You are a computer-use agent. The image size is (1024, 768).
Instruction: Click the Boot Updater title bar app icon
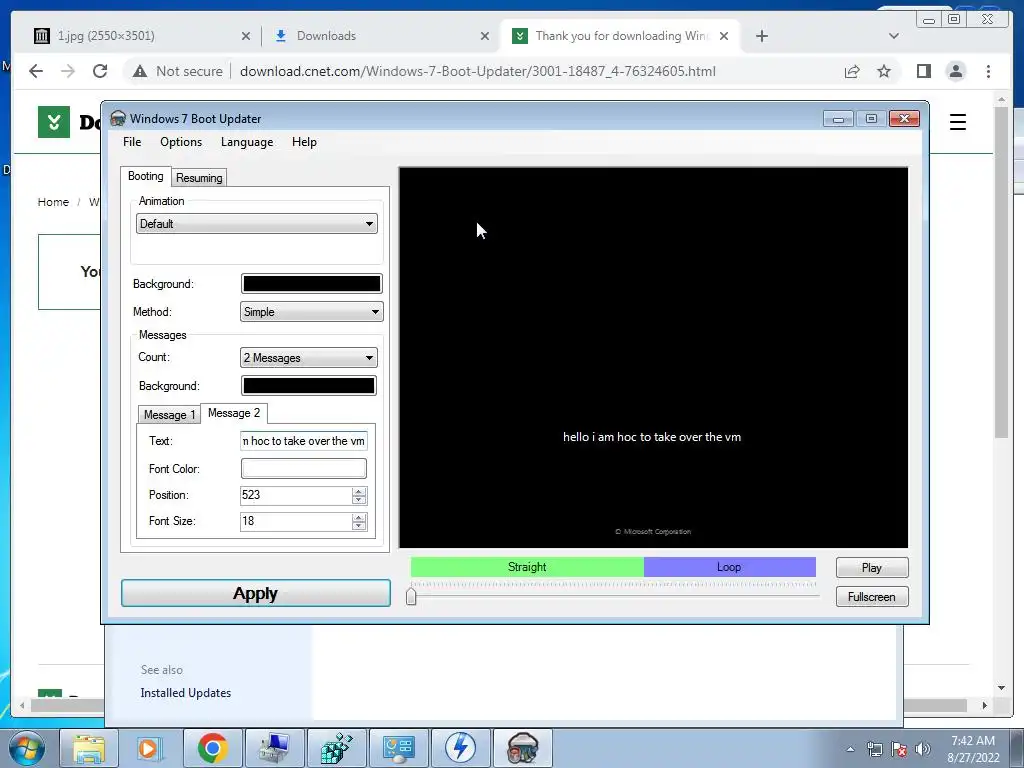click(x=118, y=118)
